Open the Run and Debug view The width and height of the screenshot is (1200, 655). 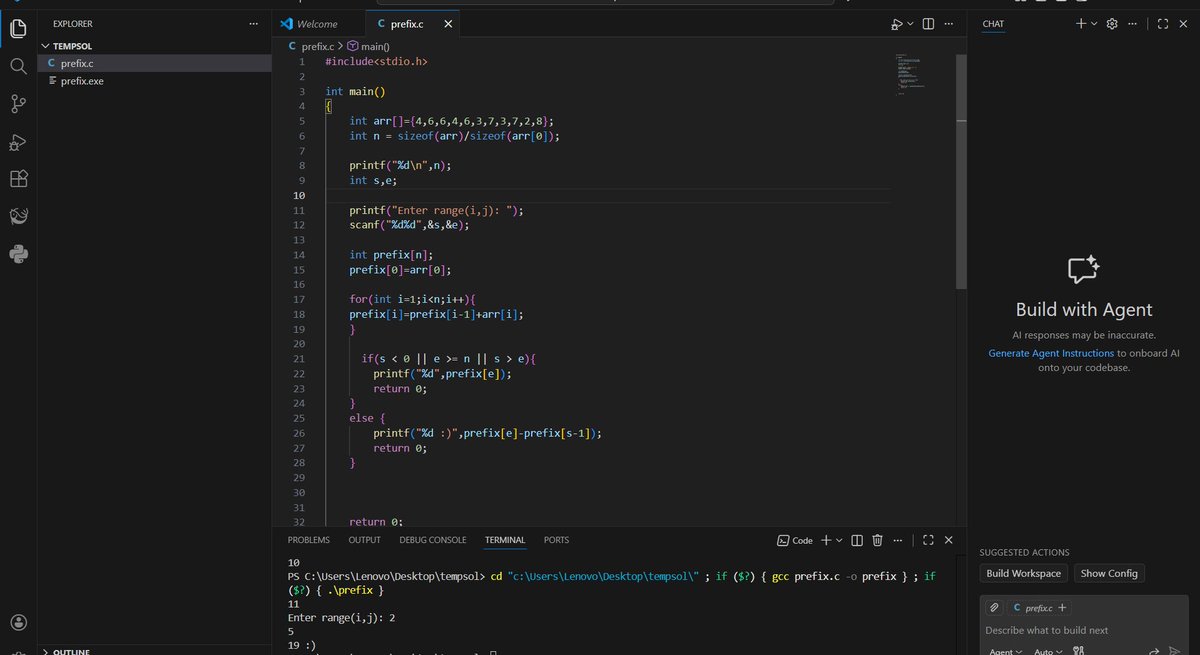tap(18, 142)
